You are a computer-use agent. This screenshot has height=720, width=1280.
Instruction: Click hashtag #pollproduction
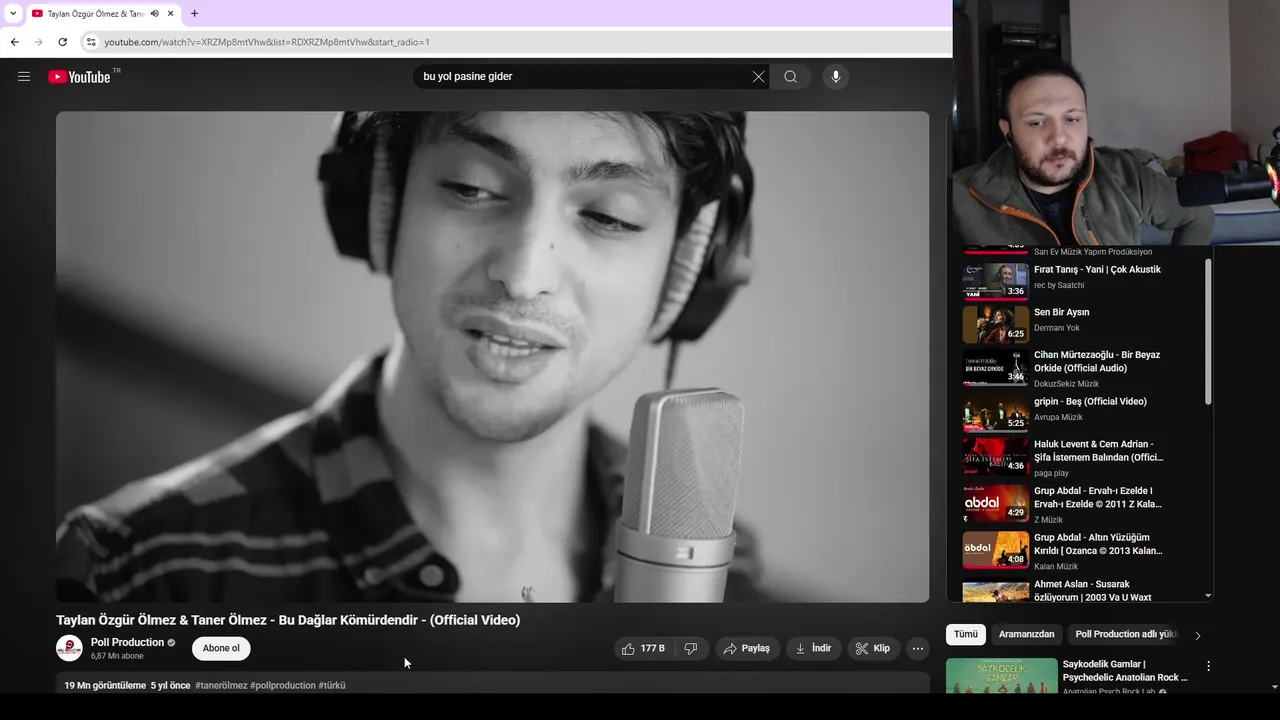(x=283, y=685)
